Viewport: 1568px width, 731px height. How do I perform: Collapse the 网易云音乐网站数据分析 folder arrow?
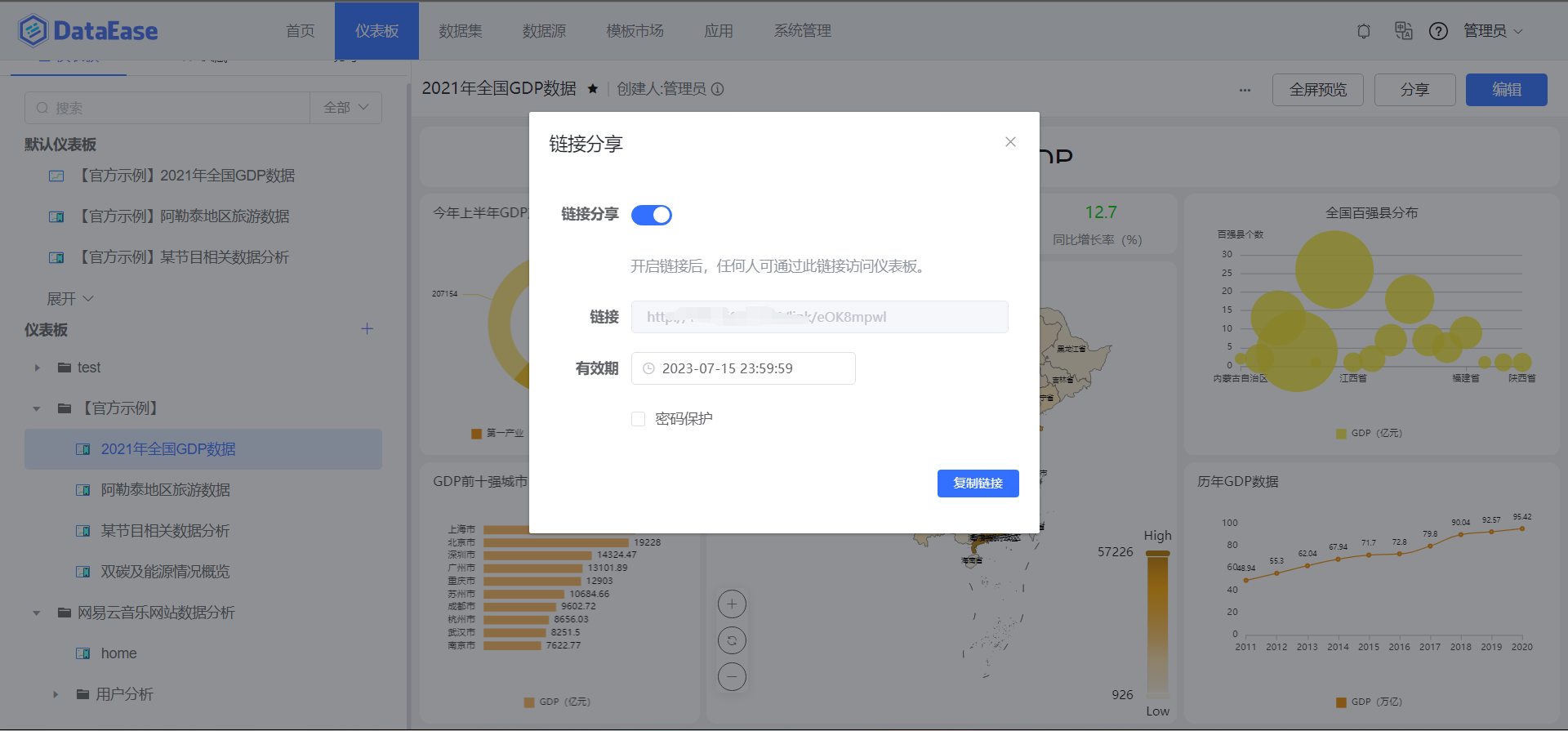point(37,613)
